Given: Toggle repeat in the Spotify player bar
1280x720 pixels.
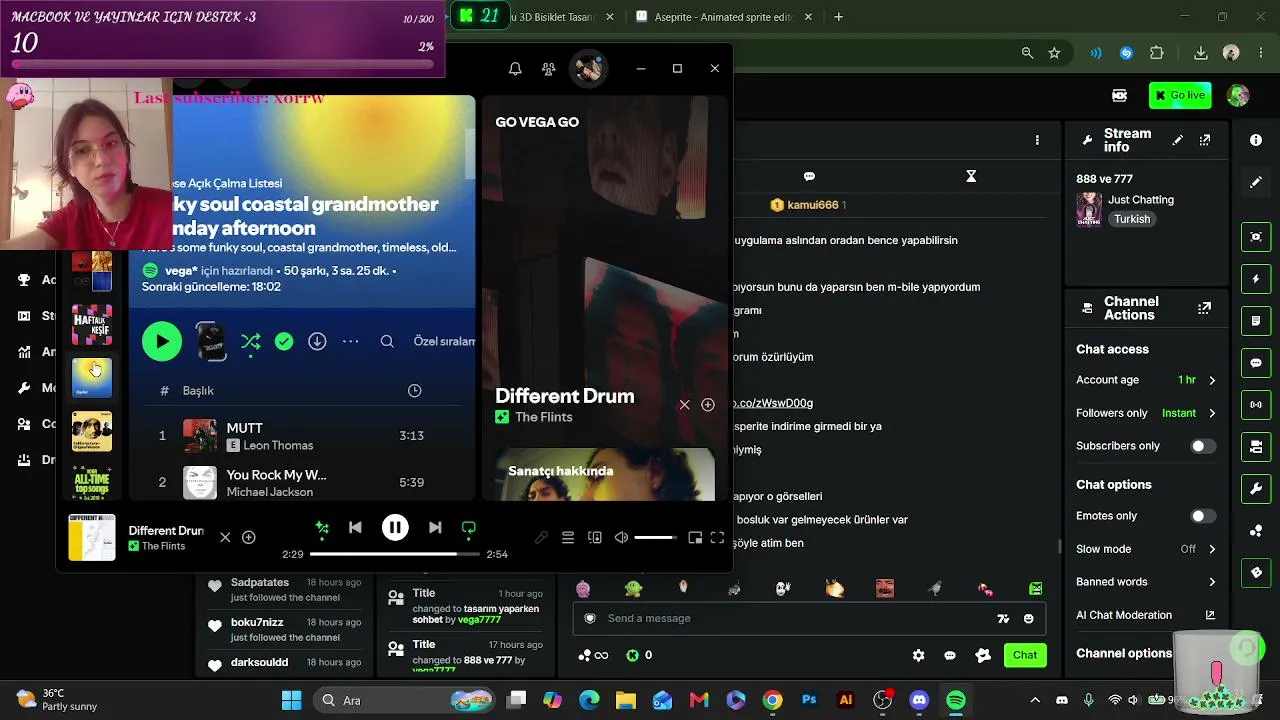Looking at the screenshot, I should (x=468, y=527).
